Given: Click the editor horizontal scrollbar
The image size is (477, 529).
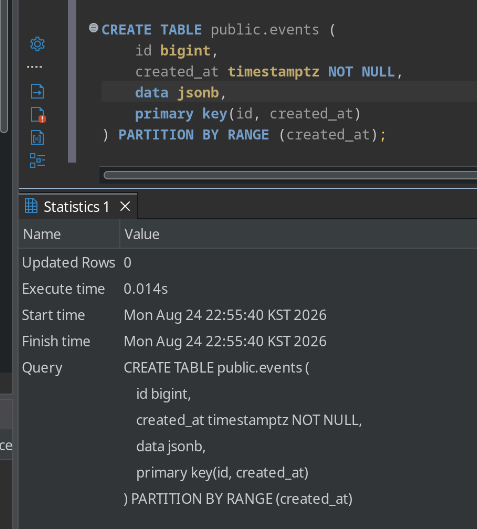Looking at the screenshot, I should click(290, 175).
